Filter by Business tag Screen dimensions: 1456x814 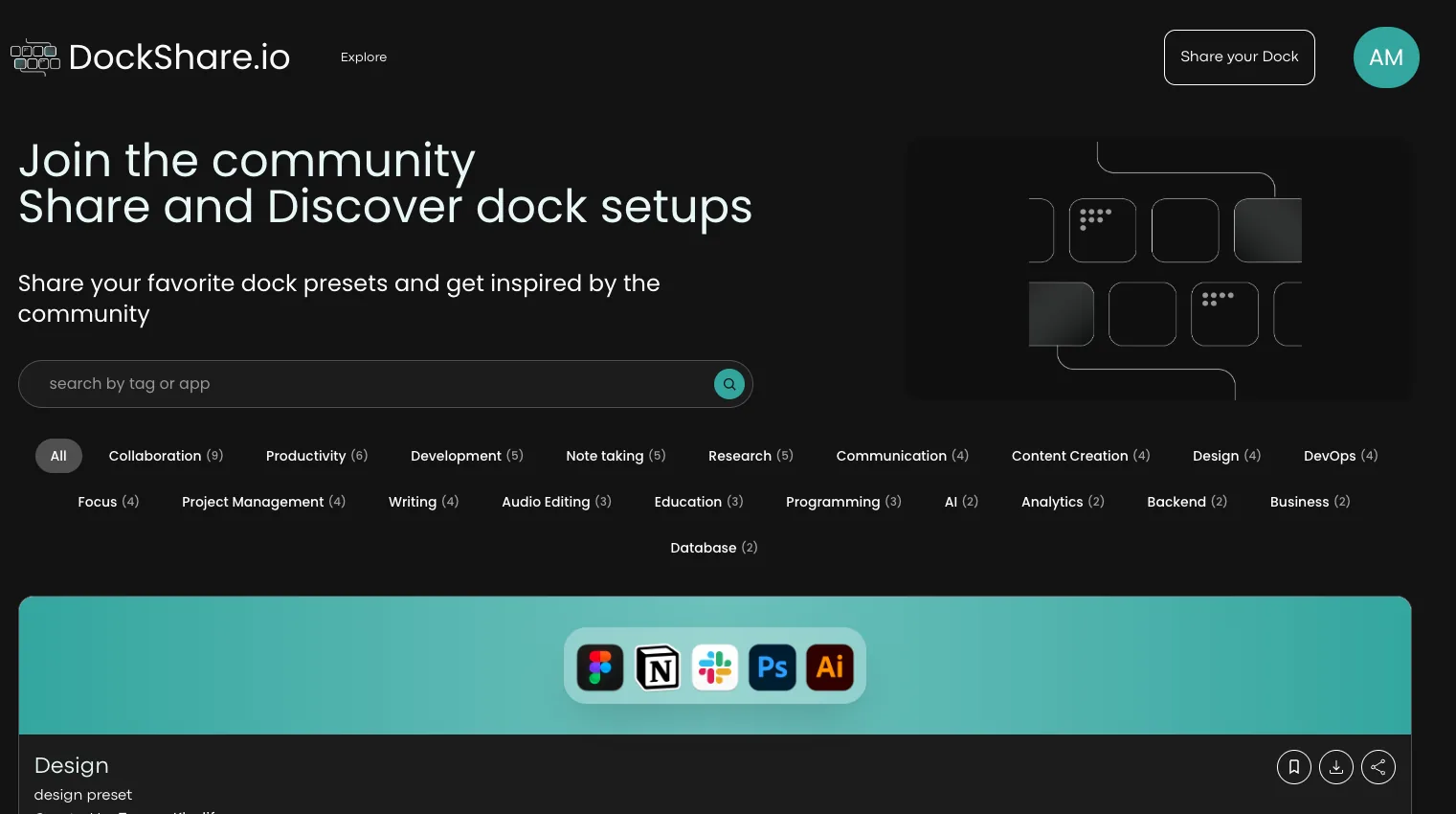pyautogui.click(x=1310, y=502)
